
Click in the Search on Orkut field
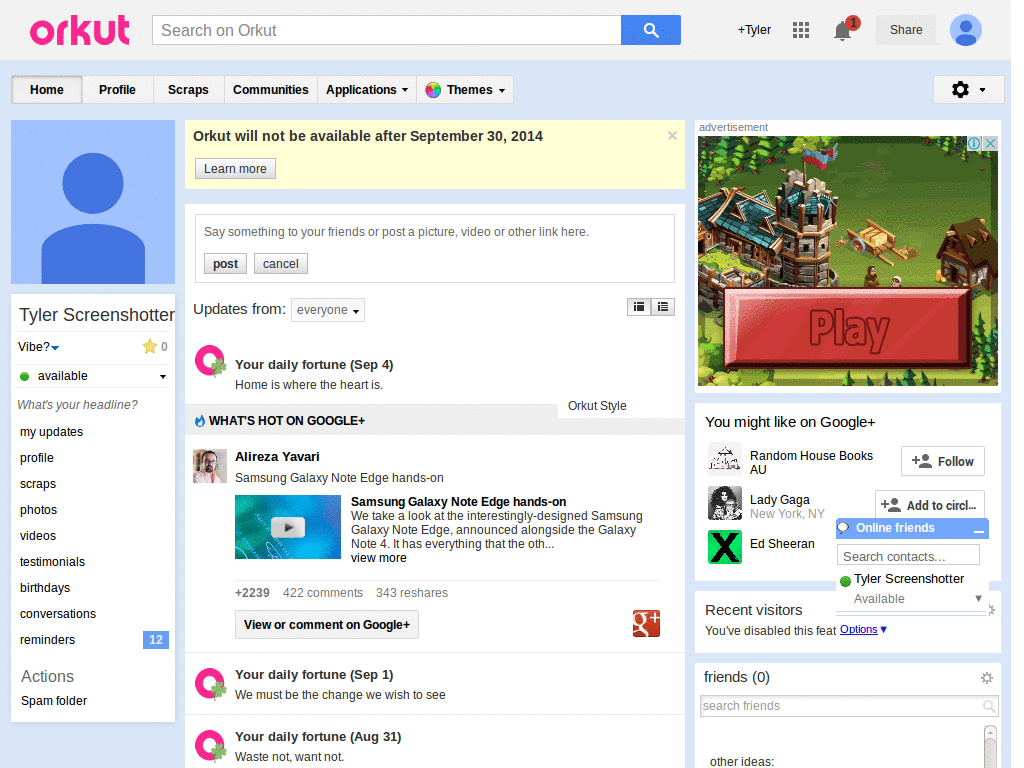387,30
